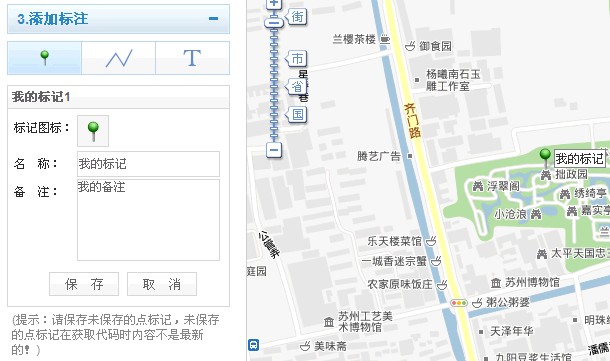Click the bus stop icon on map

253,345
